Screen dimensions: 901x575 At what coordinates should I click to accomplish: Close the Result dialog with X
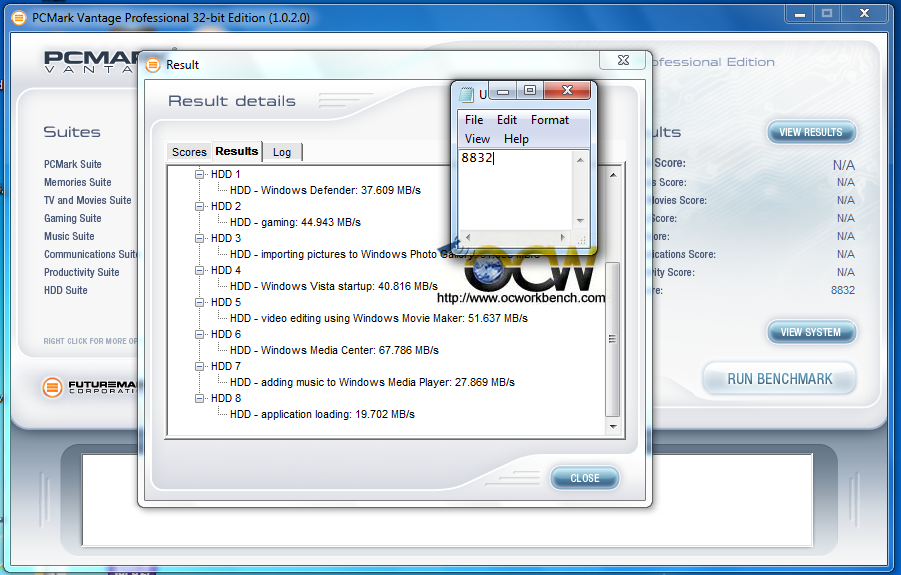(623, 60)
